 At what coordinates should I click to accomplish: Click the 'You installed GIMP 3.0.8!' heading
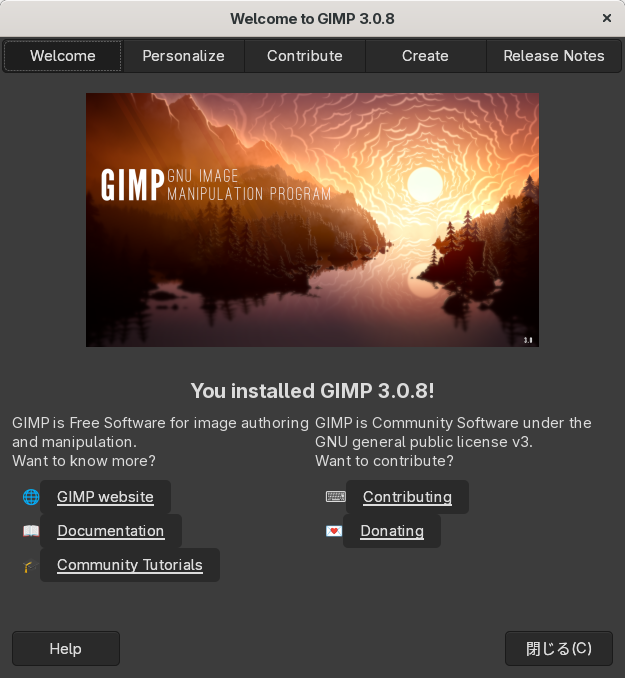(312, 391)
